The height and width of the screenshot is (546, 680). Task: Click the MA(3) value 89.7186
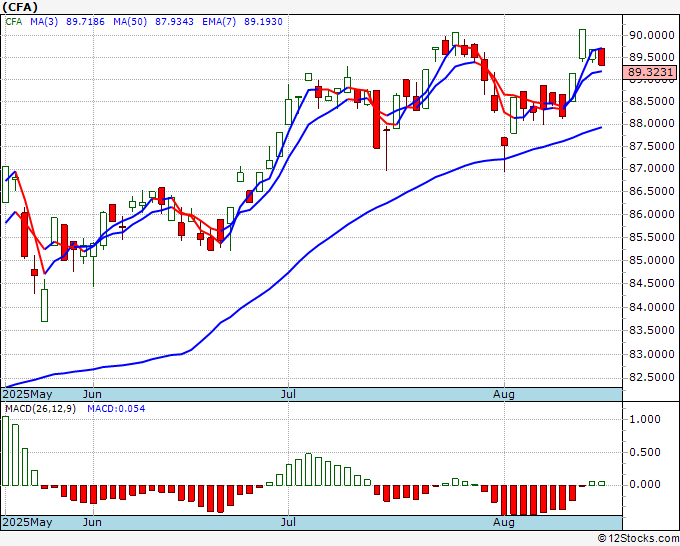pos(85,21)
